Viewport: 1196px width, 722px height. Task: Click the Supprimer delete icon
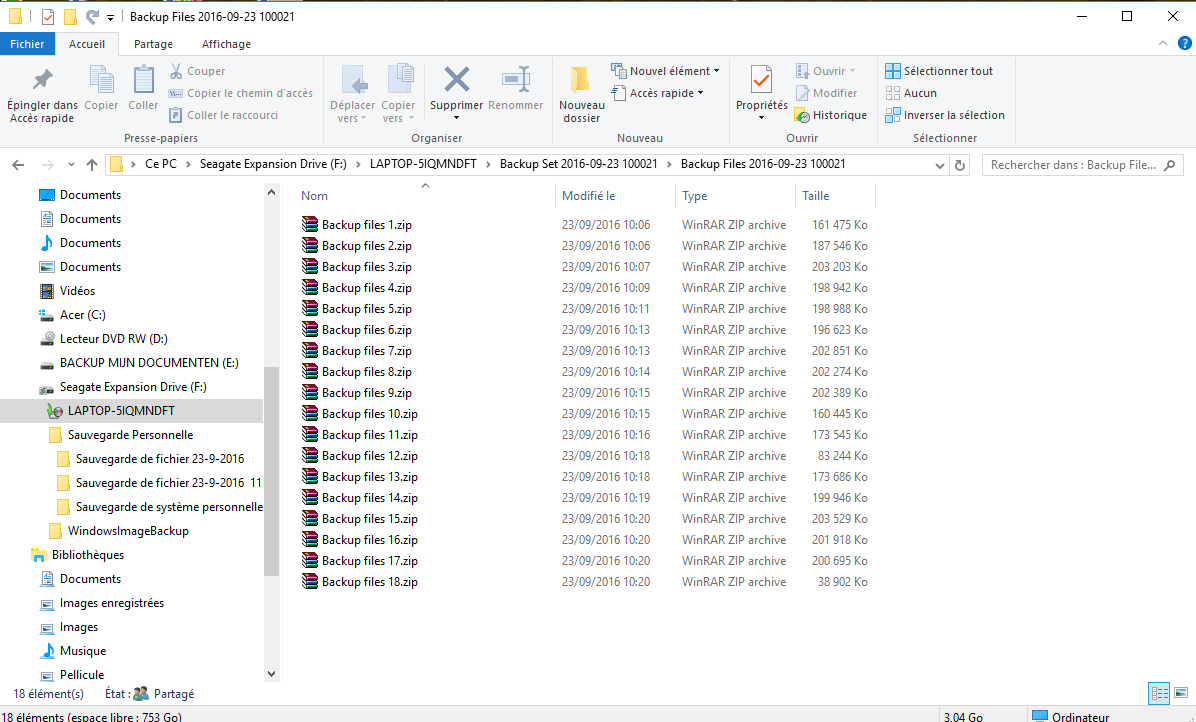tap(456, 80)
